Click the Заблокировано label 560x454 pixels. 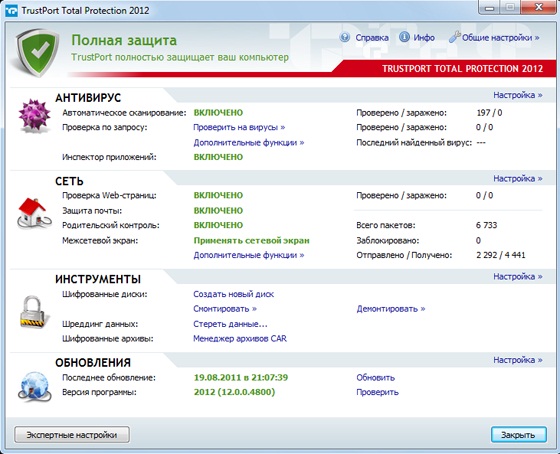(388, 241)
